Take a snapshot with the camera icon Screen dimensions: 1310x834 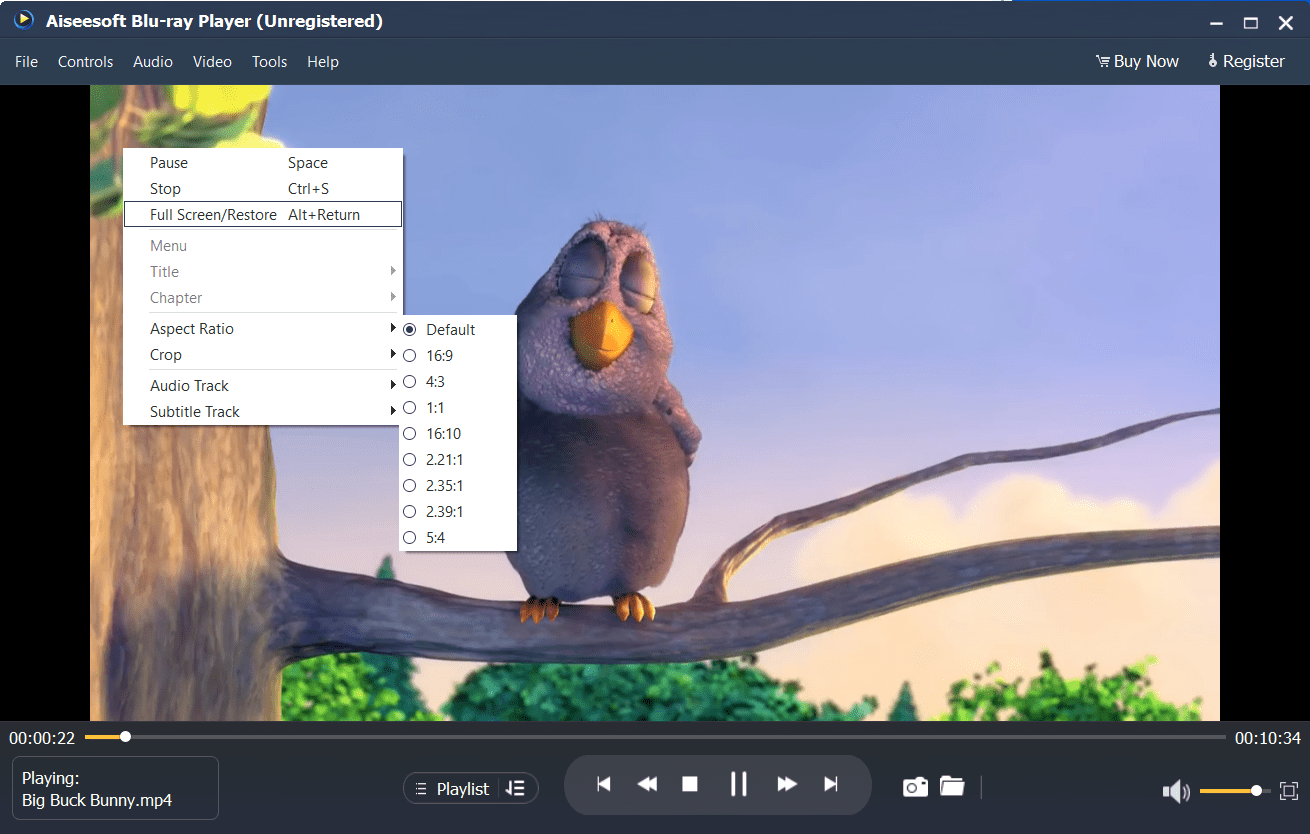(915, 787)
